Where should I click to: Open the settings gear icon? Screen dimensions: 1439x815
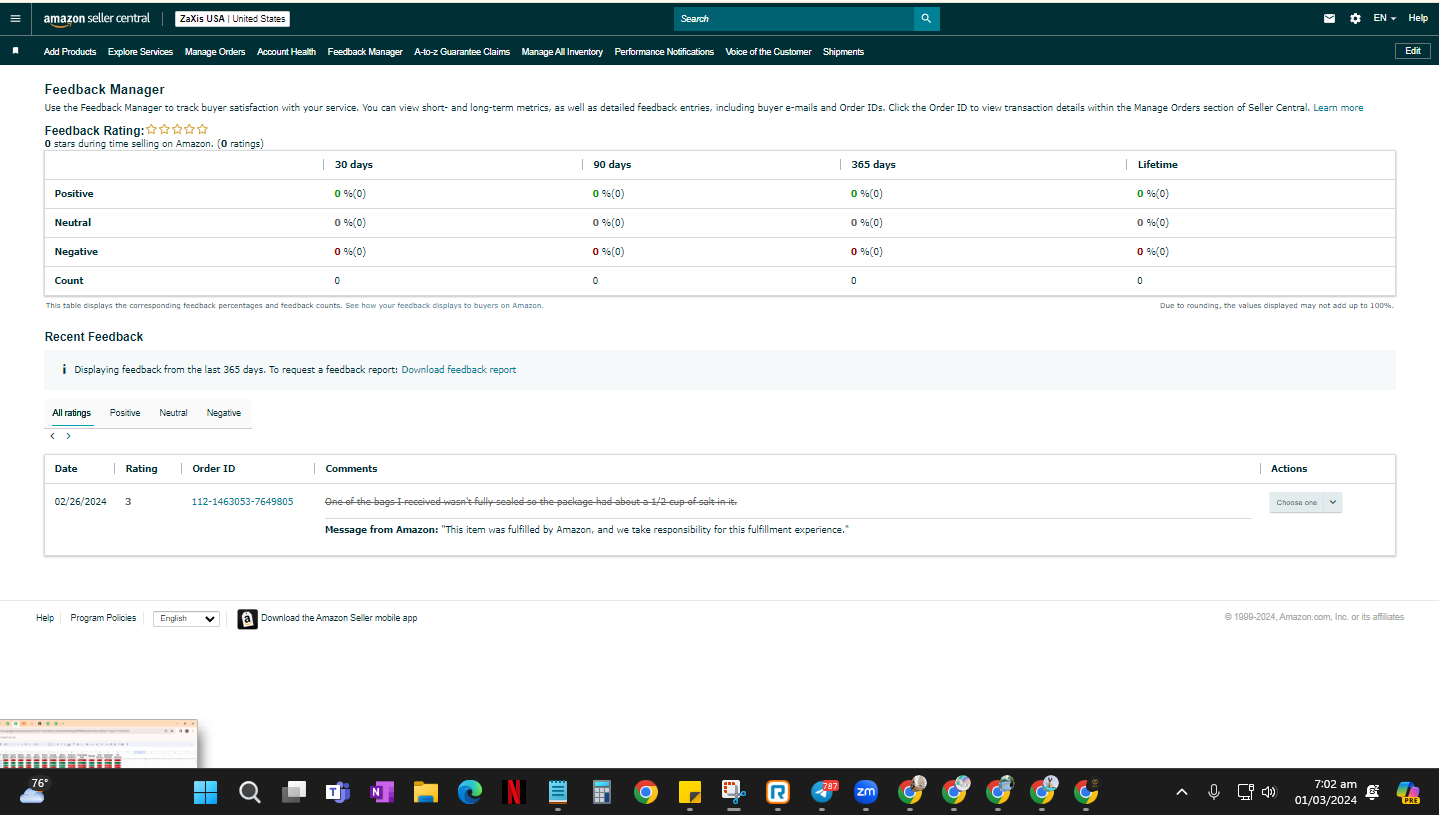[1355, 18]
